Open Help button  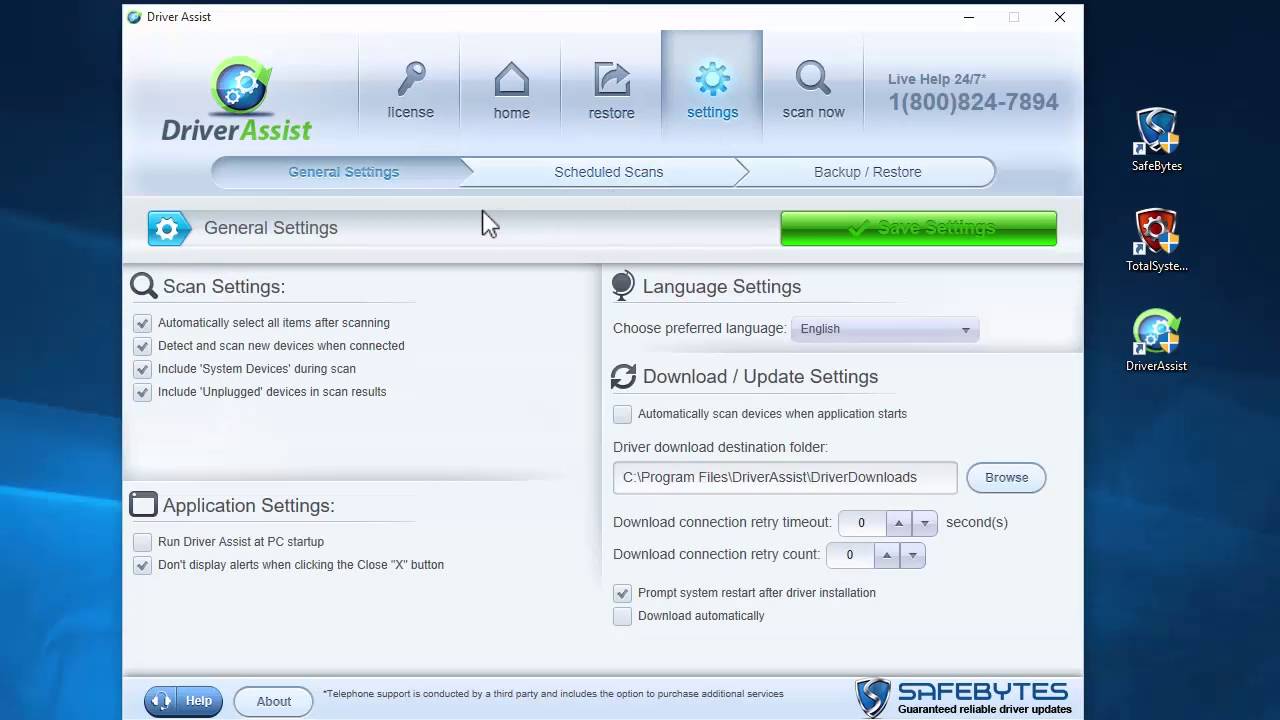click(184, 701)
